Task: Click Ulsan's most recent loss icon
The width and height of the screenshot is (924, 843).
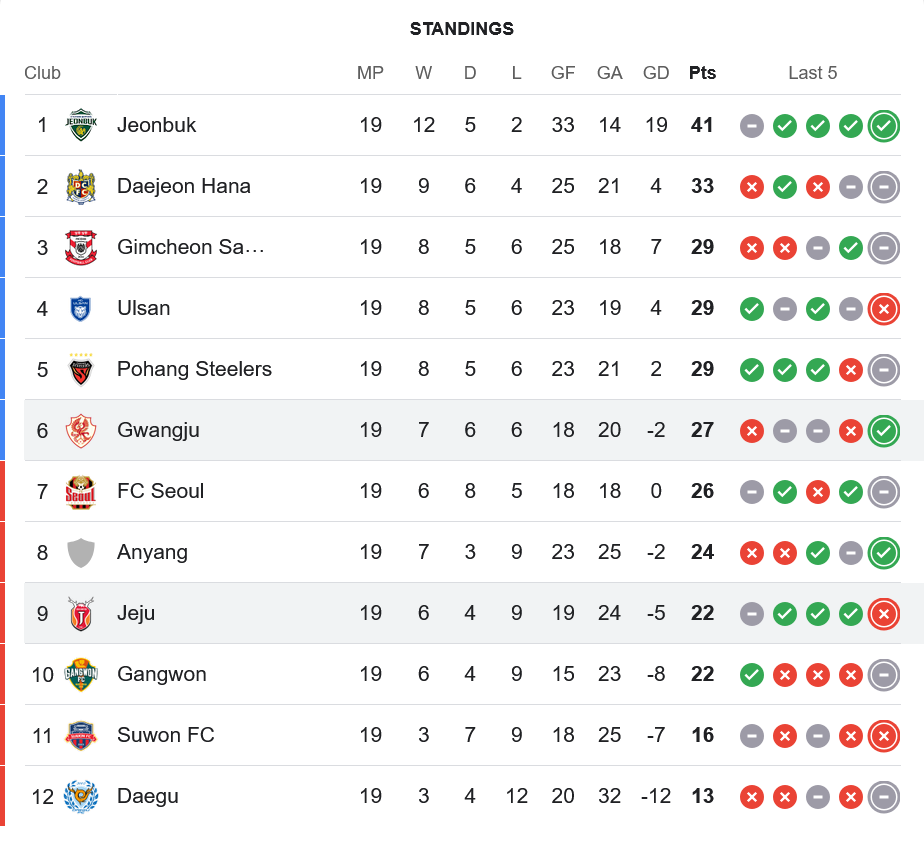Action: [x=884, y=309]
